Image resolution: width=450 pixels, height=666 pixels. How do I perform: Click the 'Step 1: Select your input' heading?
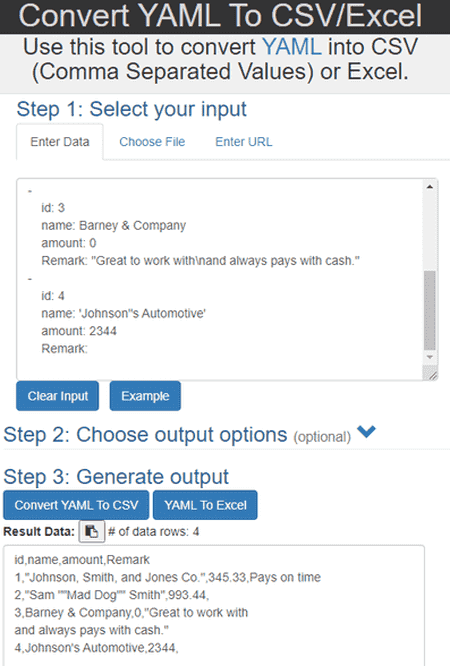[131, 110]
